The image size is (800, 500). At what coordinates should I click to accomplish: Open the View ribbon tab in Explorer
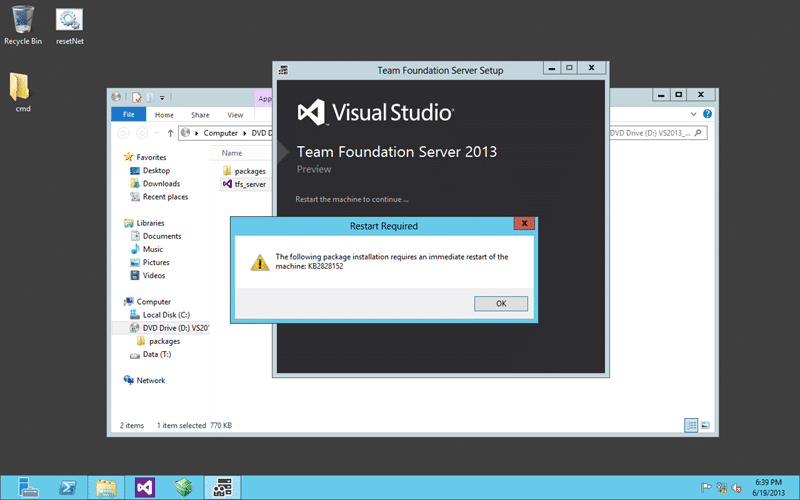tap(235, 115)
